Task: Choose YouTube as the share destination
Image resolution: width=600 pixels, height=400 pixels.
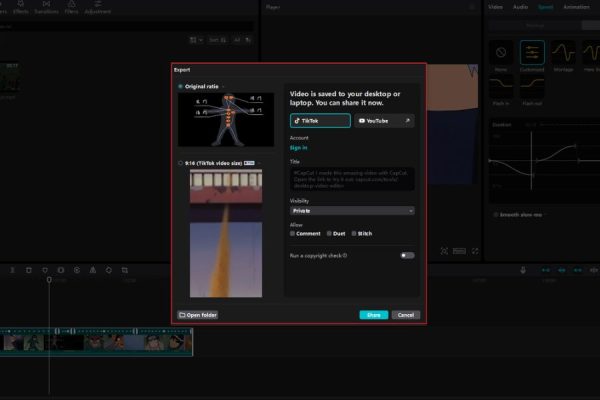Action: coord(384,120)
